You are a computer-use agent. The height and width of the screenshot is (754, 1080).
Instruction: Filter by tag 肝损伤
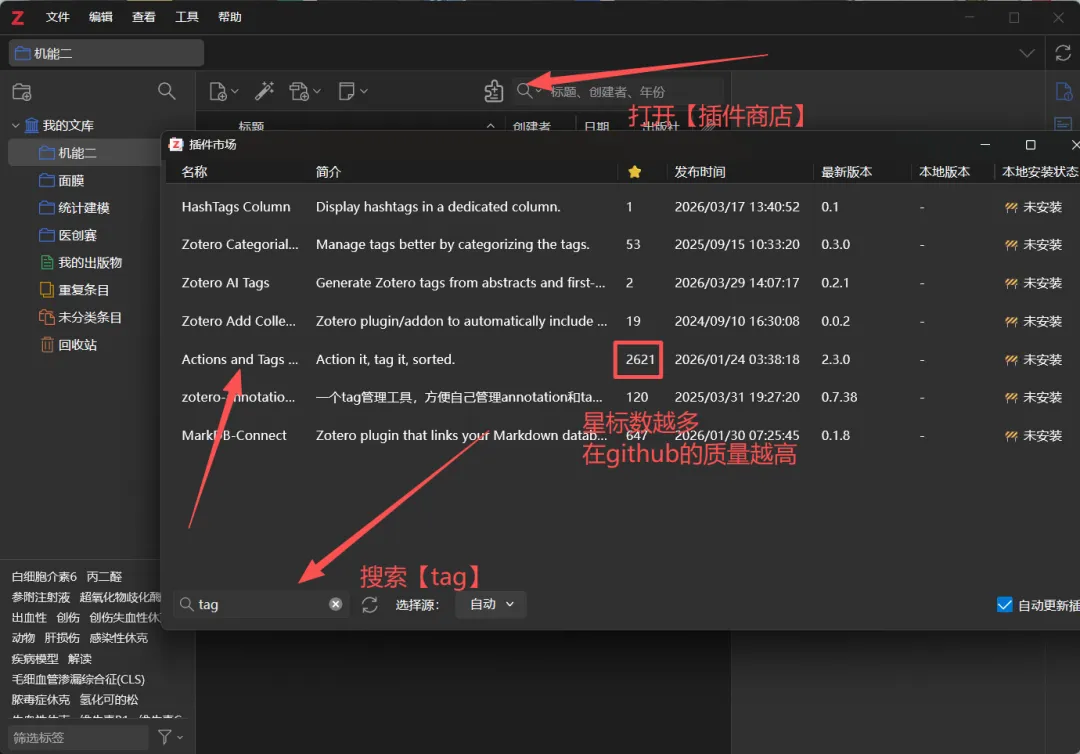62,638
